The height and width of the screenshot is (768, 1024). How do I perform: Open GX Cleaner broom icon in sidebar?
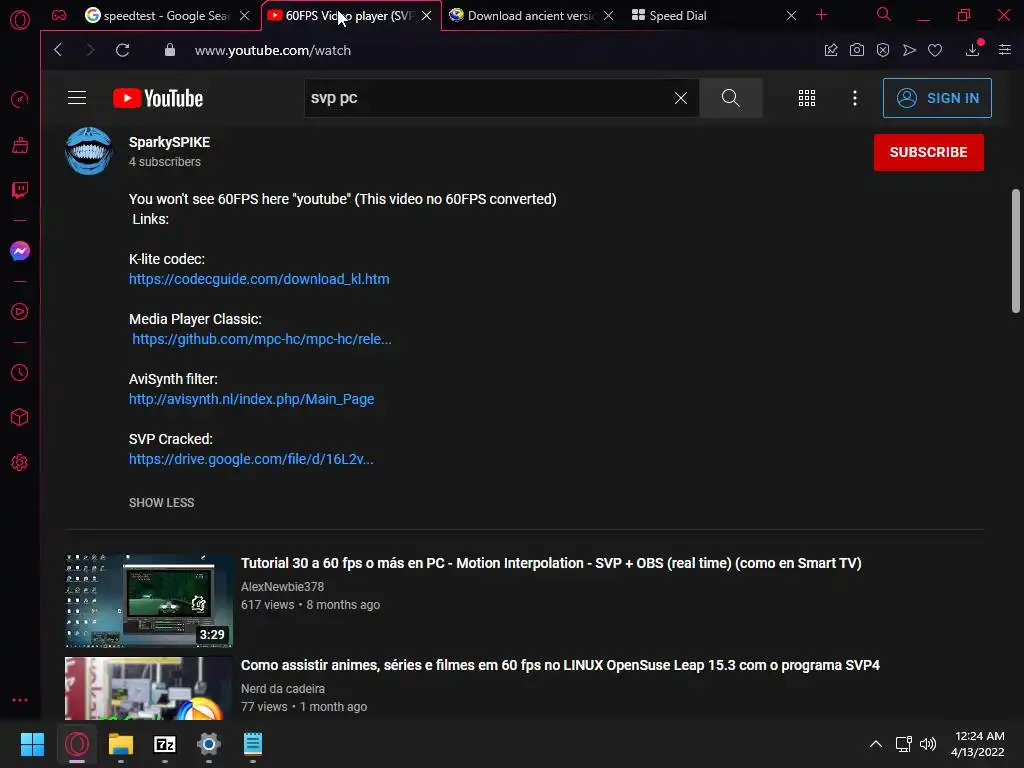tap(20, 145)
